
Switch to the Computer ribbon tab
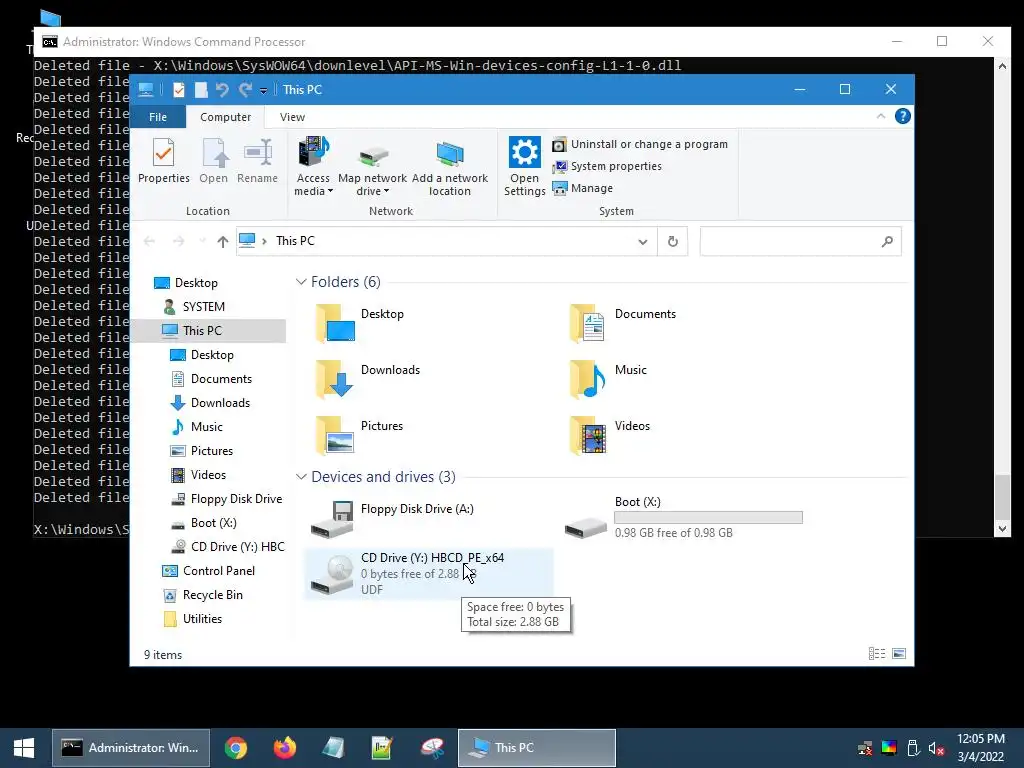pyautogui.click(x=225, y=117)
